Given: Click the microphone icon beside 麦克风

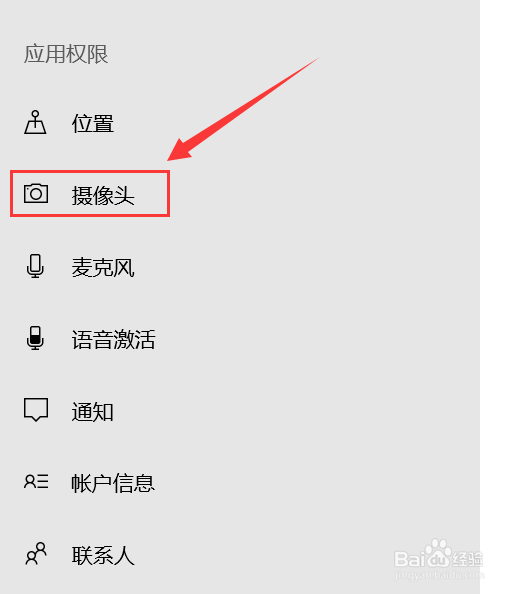Looking at the screenshot, I should (x=35, y=266).
